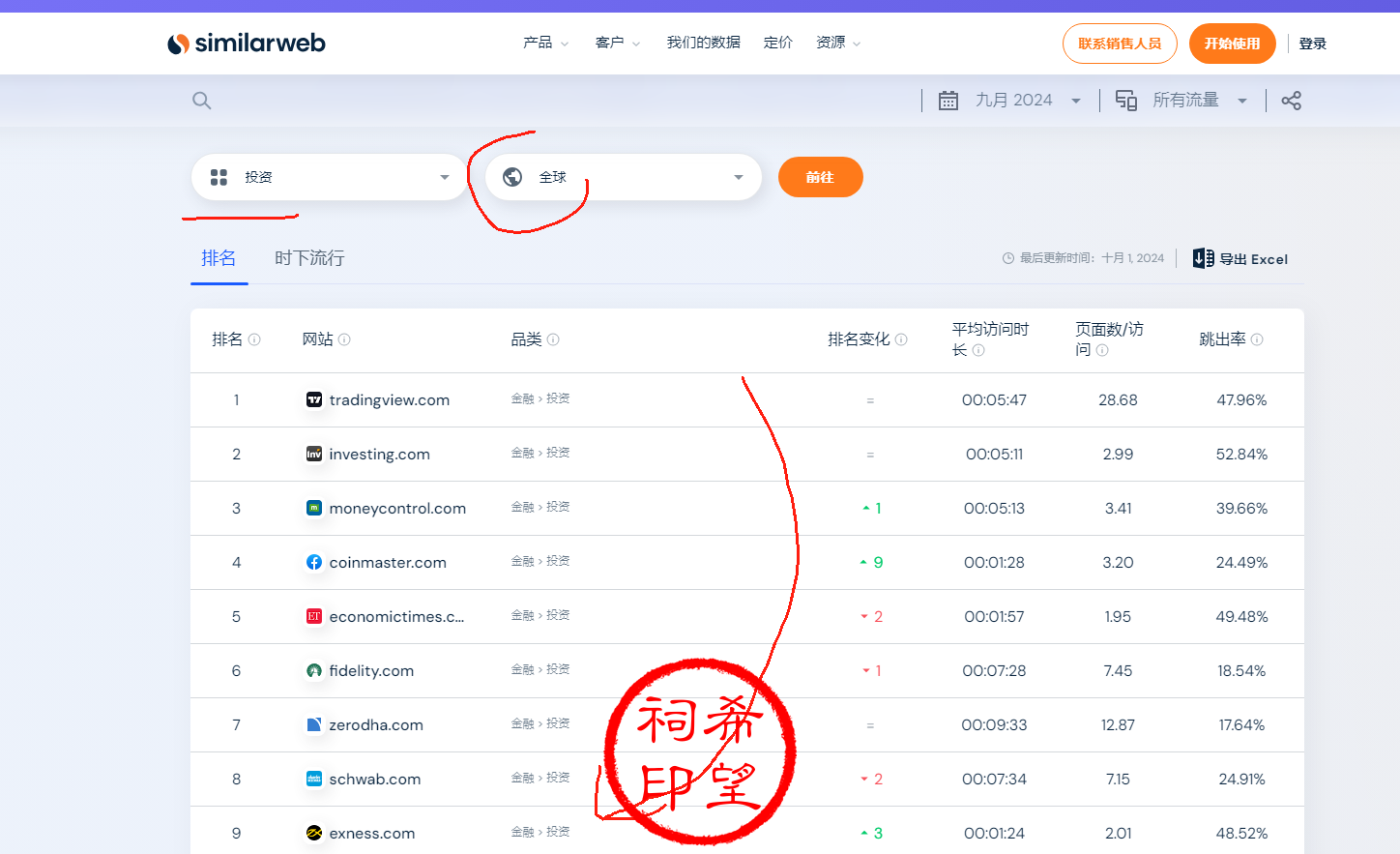Click the fidelity.com favicon
Viewport: 1400px width, 854px height.
click(x=314, y=670)
